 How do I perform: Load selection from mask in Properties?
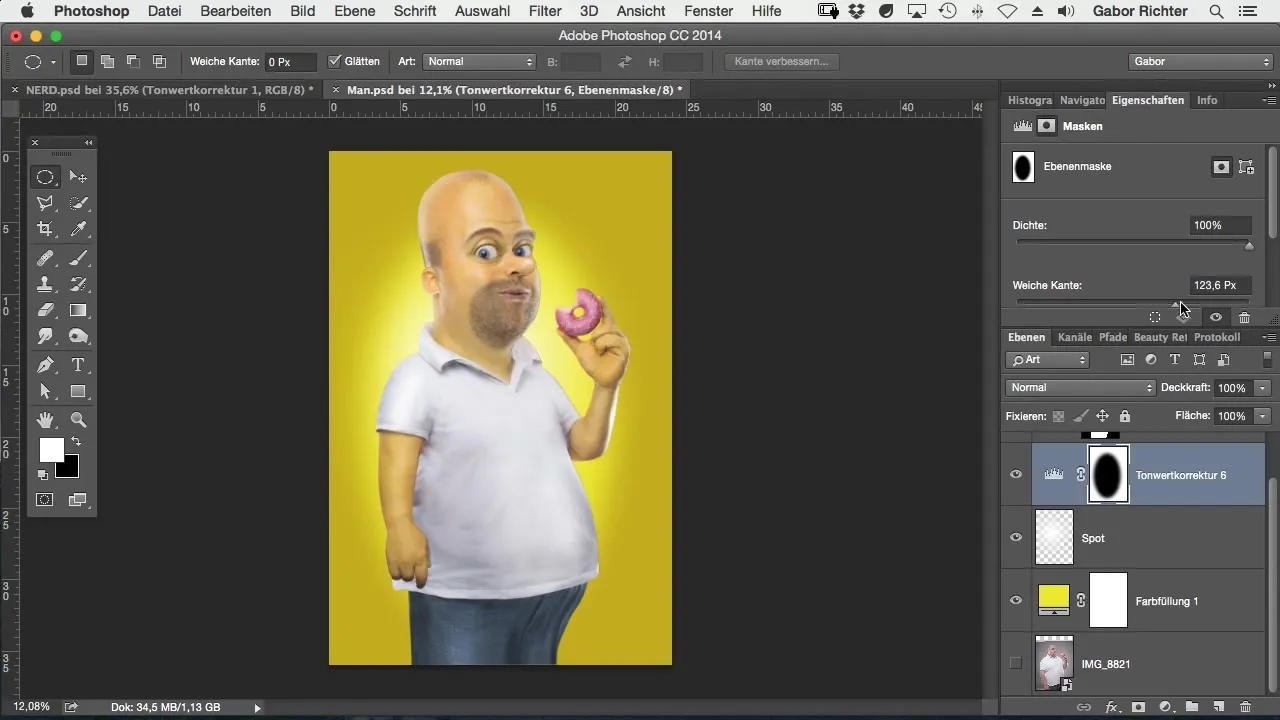click(x=1155, y=317)
